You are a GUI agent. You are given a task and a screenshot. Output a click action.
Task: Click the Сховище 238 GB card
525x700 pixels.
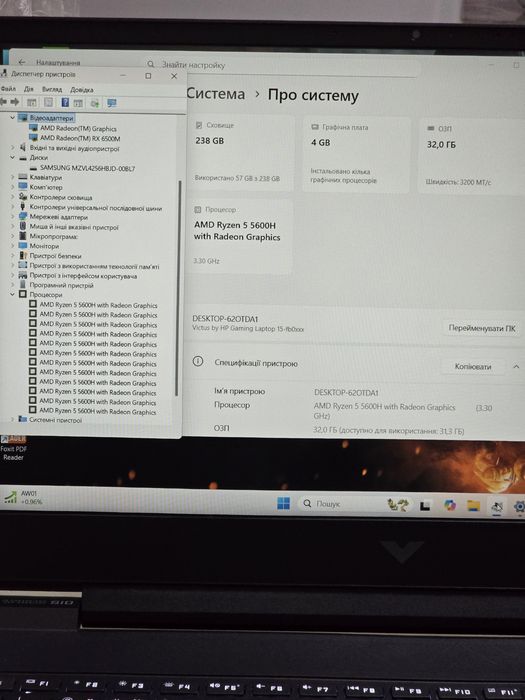tap(242, 153)
